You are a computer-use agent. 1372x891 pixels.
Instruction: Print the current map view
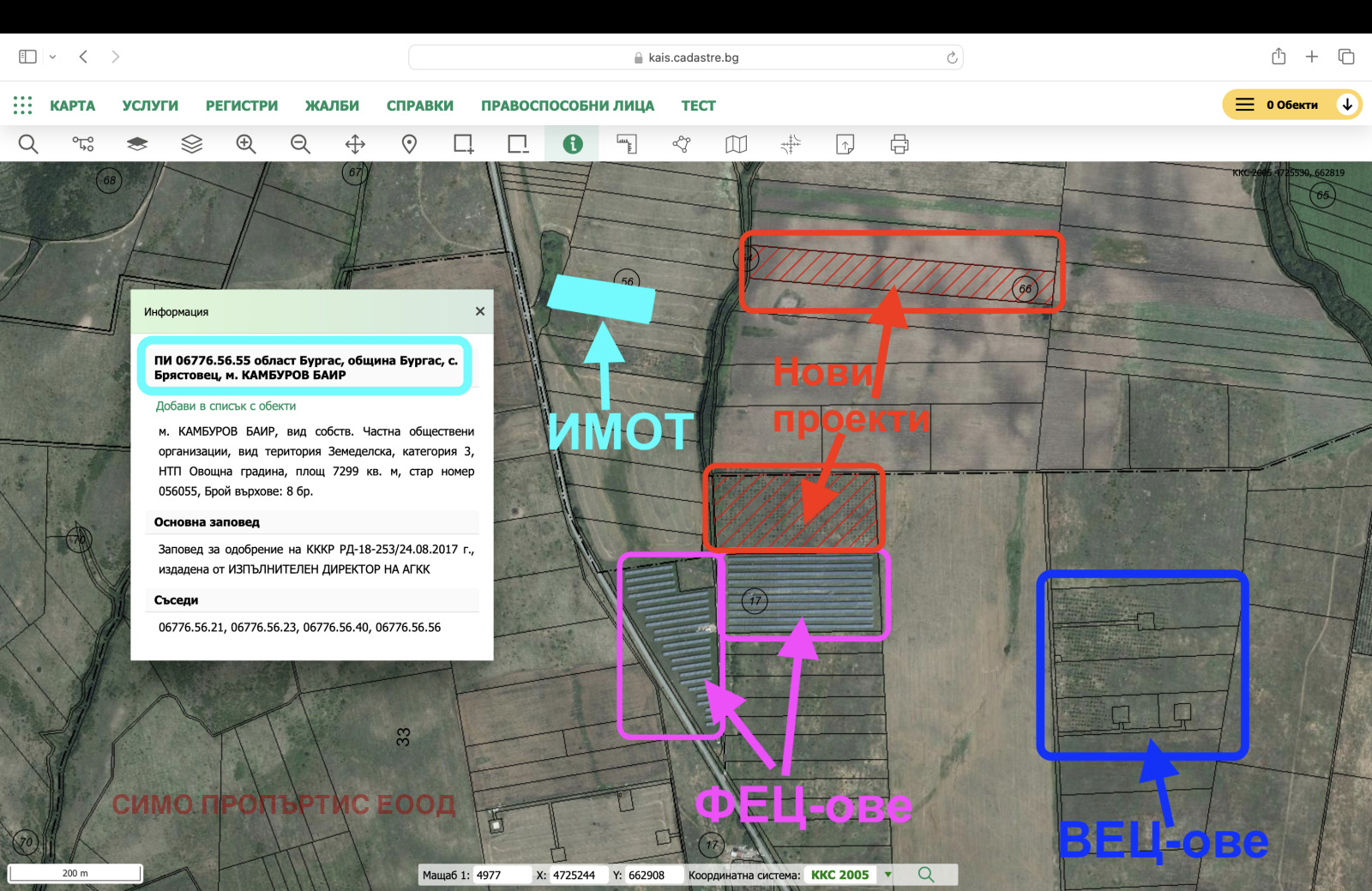tap(899, 143)
